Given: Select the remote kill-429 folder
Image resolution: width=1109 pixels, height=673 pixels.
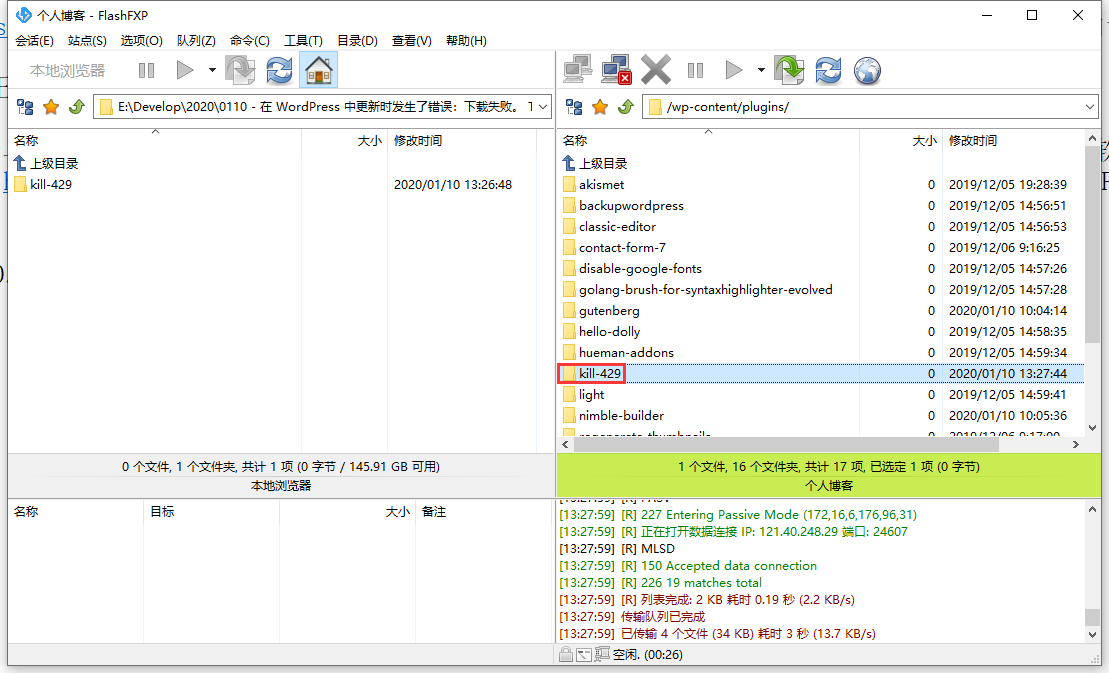Looking at the screenshot, I should (x=600, y=373).
